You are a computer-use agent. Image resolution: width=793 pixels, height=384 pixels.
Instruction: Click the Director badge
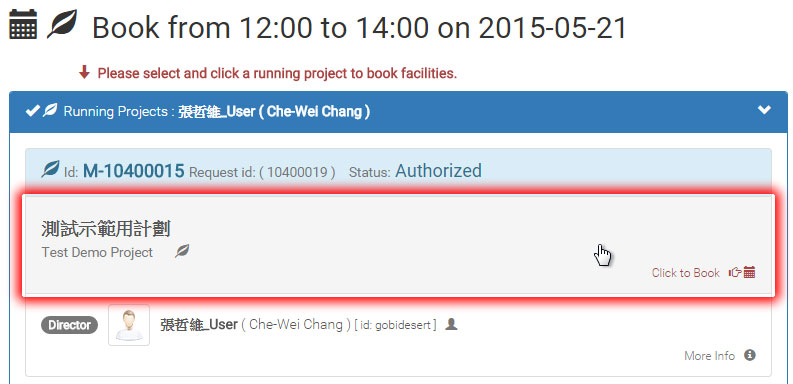(x=69, y=325)
